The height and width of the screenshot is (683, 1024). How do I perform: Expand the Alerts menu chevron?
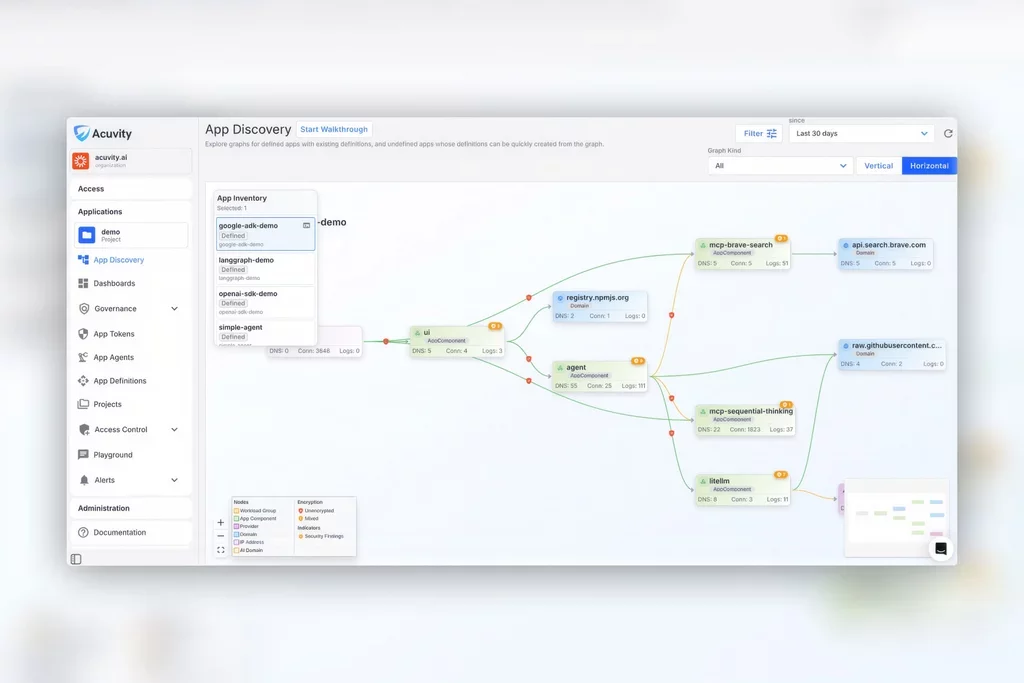click(x=174, y=480)
